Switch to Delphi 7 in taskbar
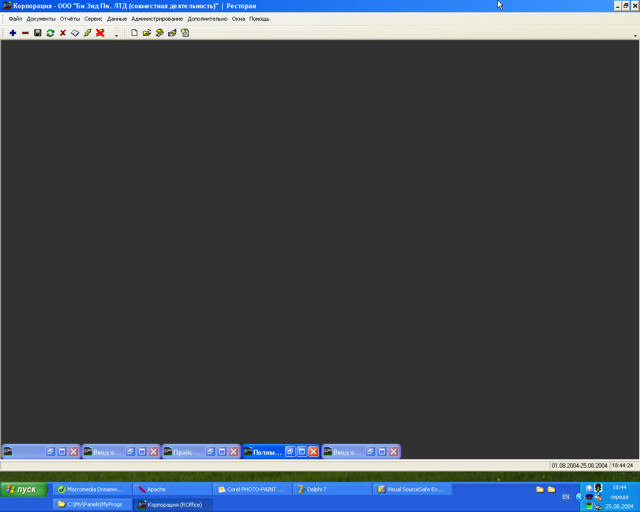Screen dimensions: 640x512 tap(332, 489)
